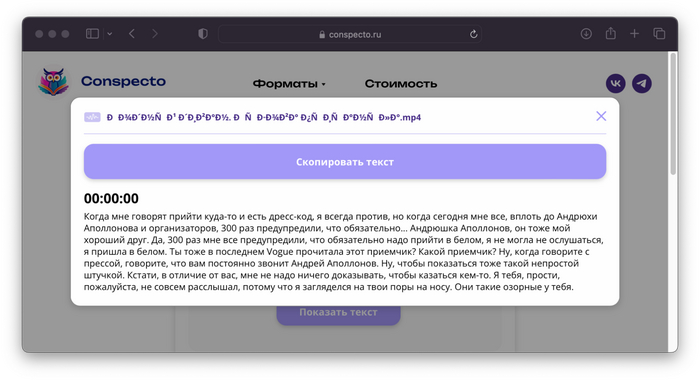
Task: Click the privacy shield icon
Action: [203, 34]
